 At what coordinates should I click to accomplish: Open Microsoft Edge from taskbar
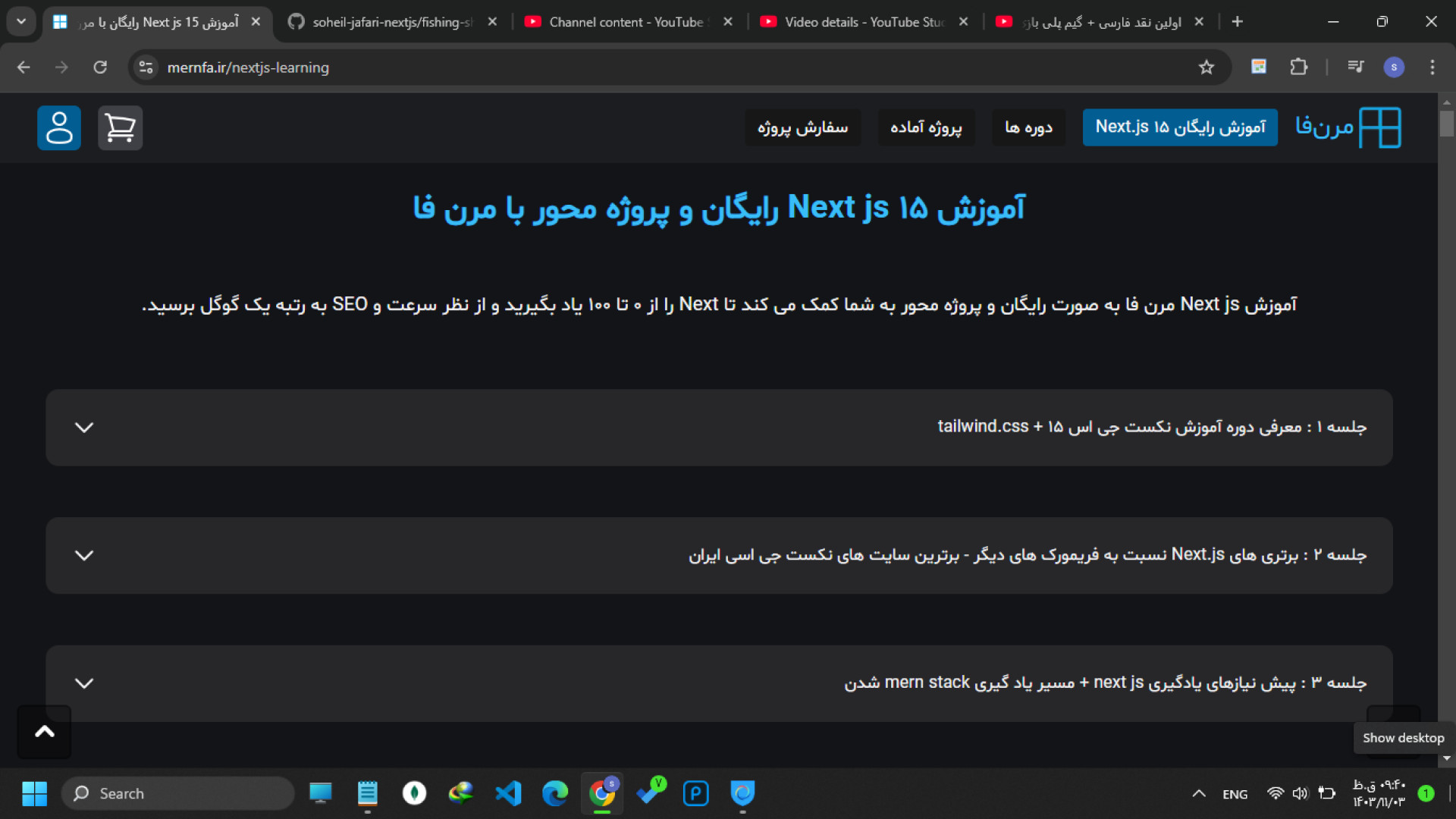pyautogui.click(x=555, y=793)
